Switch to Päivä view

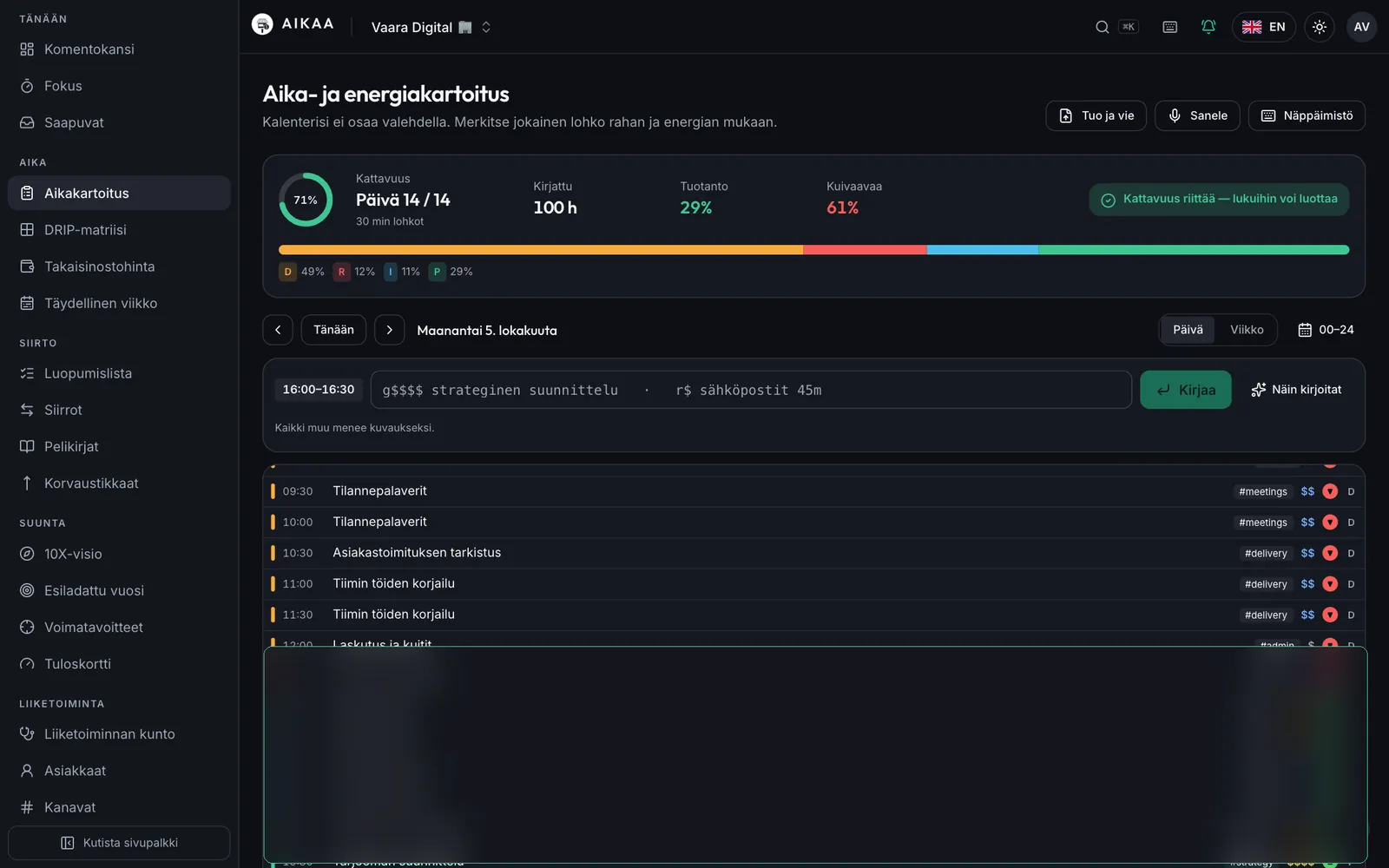(x=1188, y=330)
